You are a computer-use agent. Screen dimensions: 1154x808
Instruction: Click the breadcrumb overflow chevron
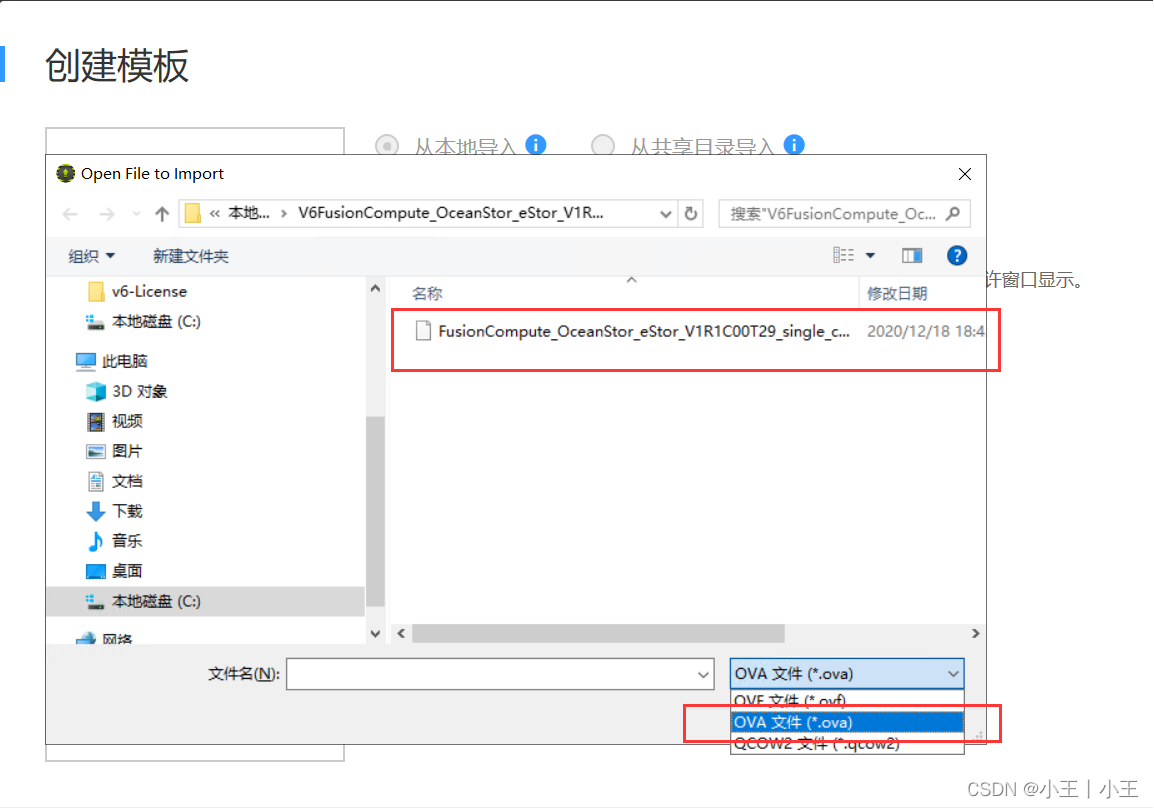pyautogui.click(x=215, y=213)
